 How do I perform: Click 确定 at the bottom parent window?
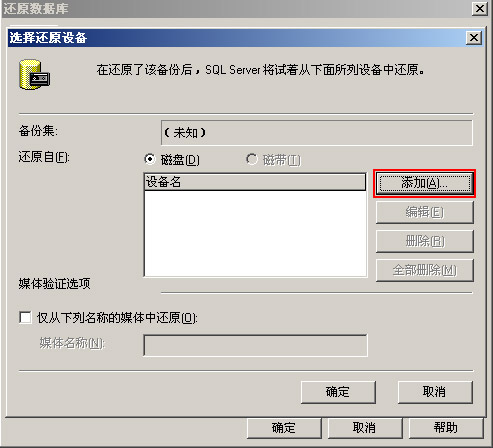284,428
